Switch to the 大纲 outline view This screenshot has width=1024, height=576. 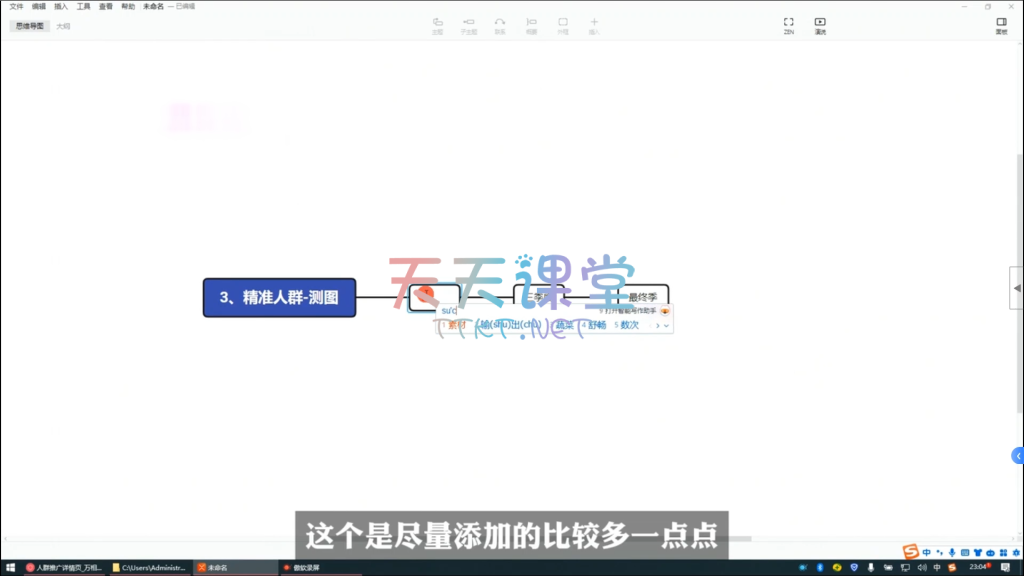click(63, 26)
